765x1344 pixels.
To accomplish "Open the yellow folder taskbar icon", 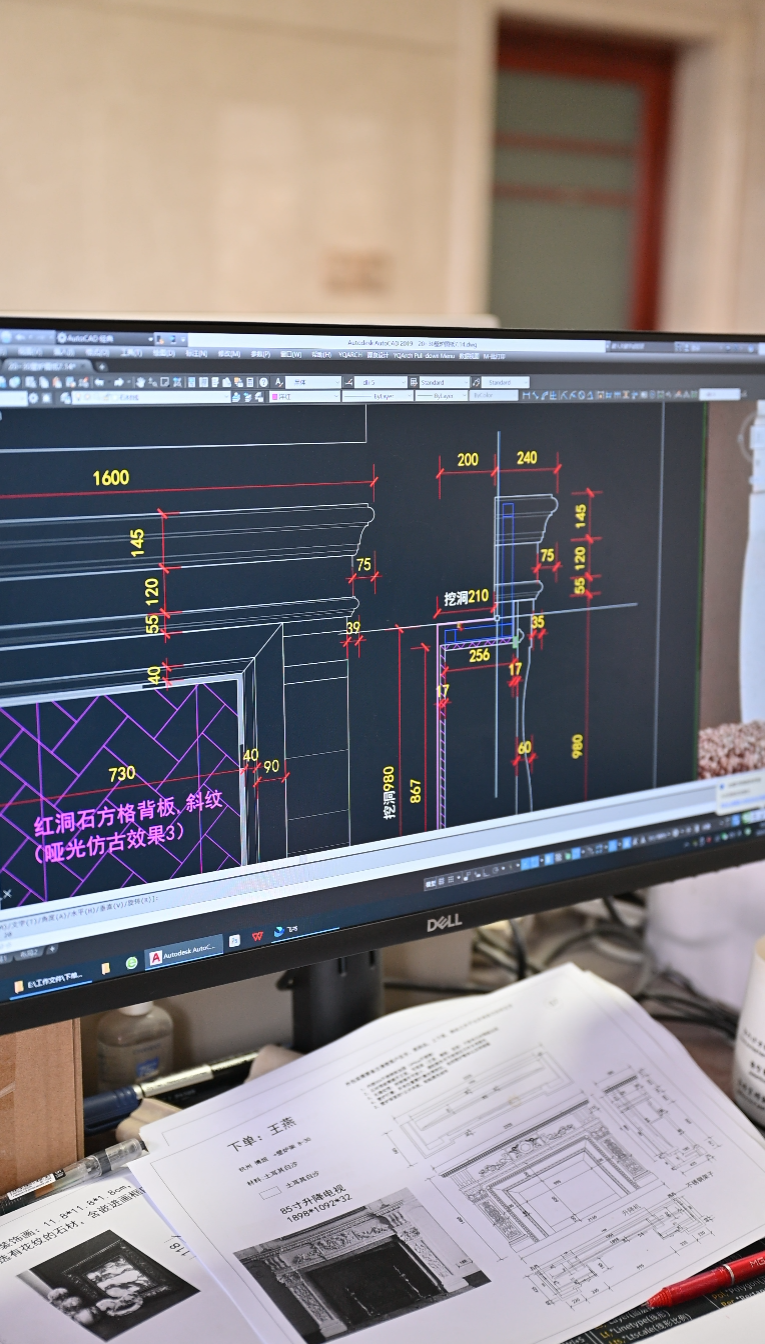I will [106, 969].
